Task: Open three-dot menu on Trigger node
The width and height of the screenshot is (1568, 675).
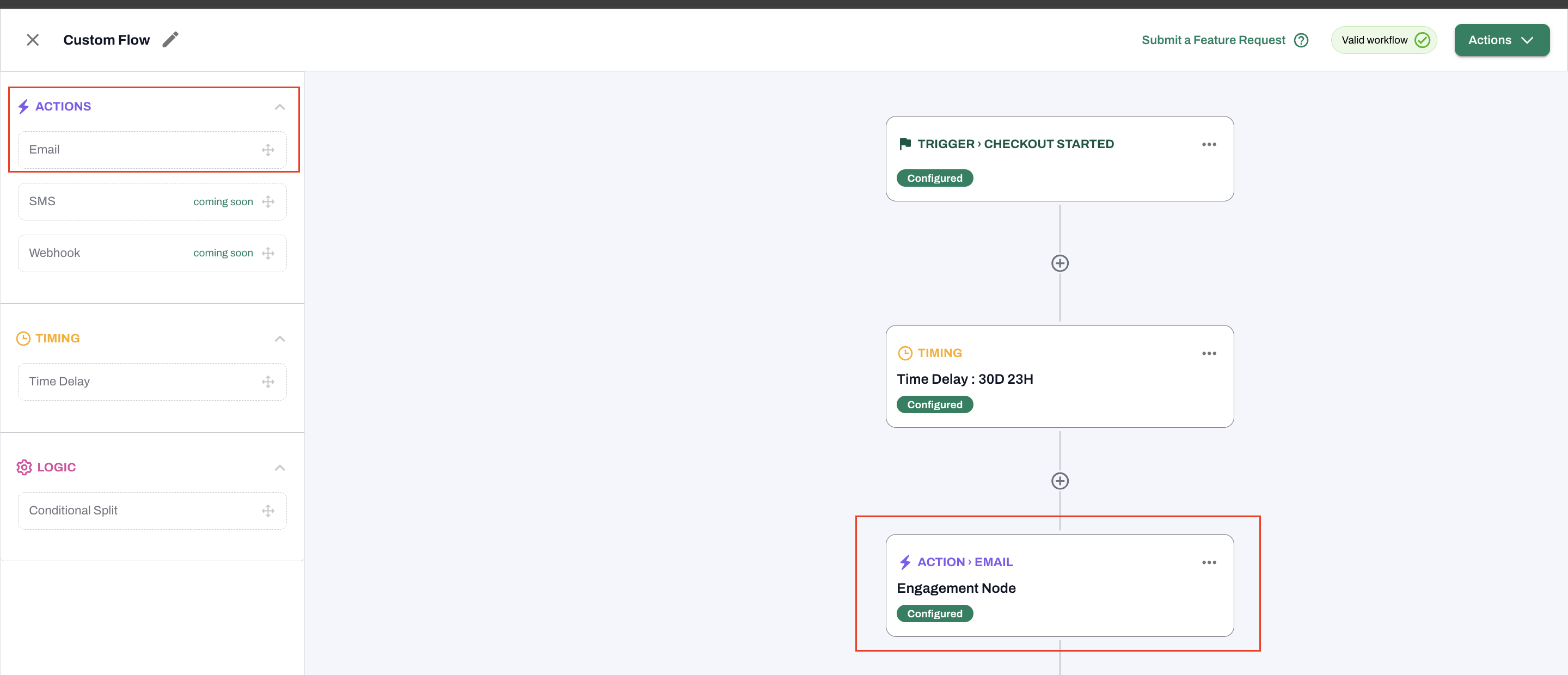Action: coord(1209,144)
